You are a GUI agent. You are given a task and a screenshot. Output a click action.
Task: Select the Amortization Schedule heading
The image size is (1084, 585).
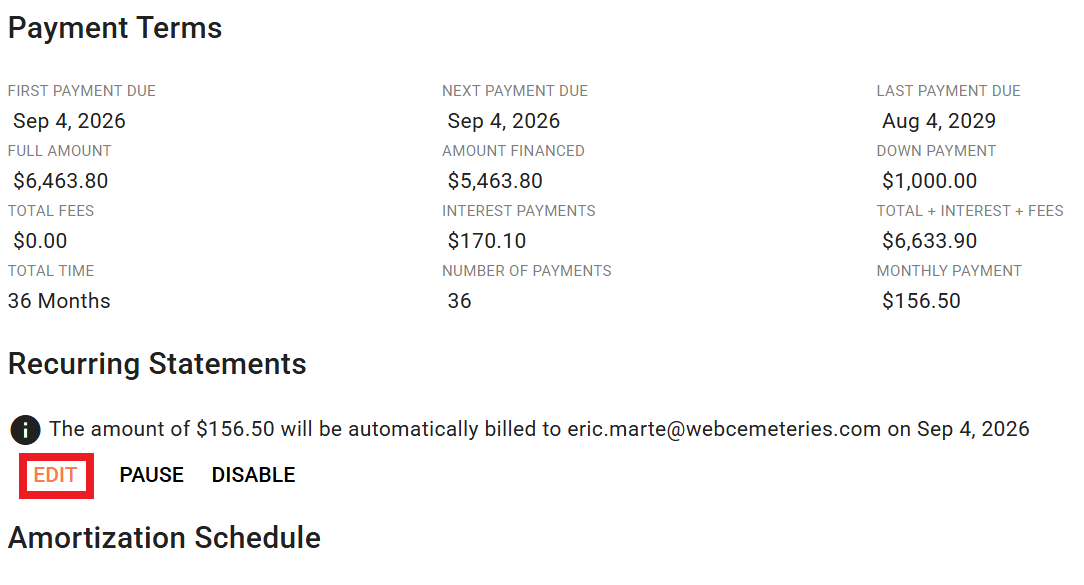(165, 538)
